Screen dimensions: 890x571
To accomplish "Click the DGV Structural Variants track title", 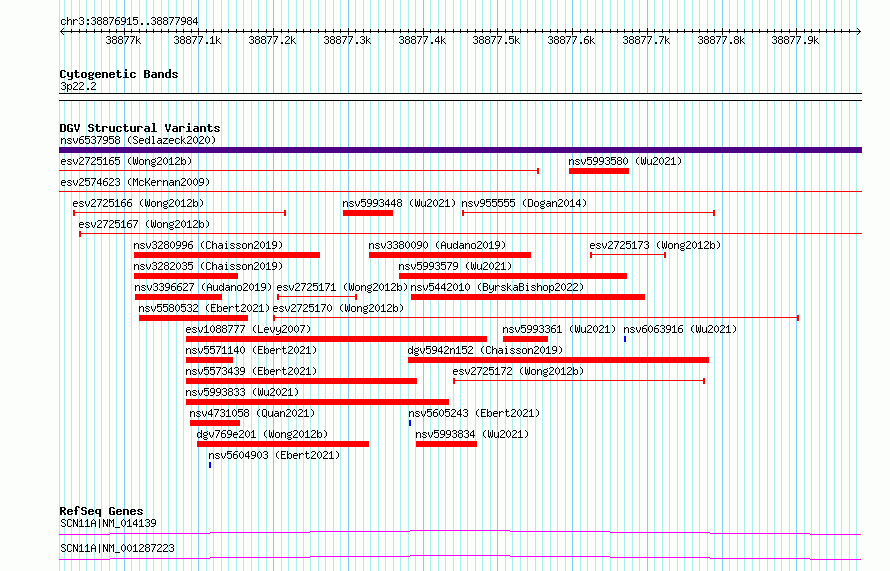I will [x=140, y=128].
